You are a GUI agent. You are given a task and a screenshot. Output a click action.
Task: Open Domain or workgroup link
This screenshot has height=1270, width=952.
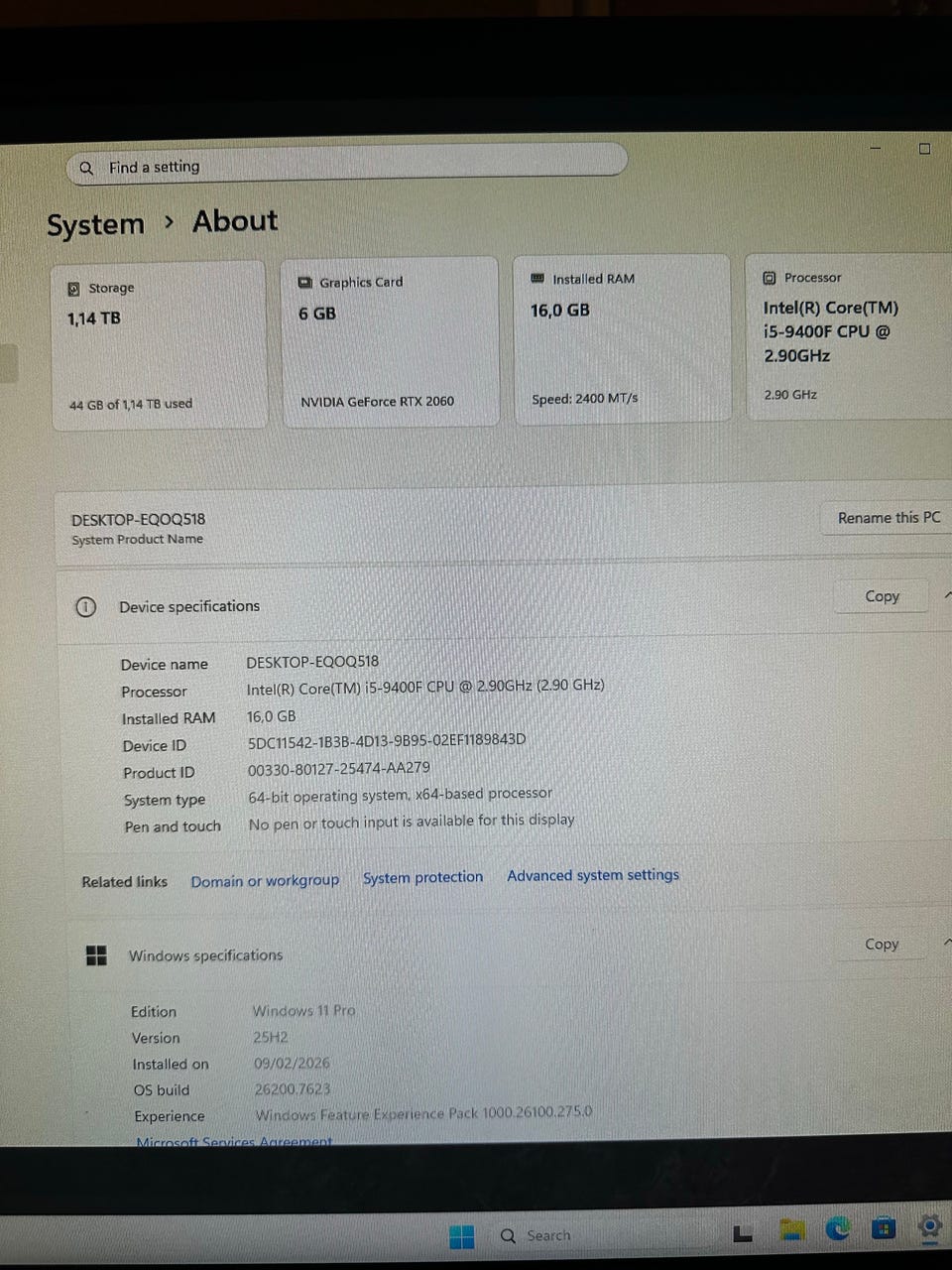point(265,880)
